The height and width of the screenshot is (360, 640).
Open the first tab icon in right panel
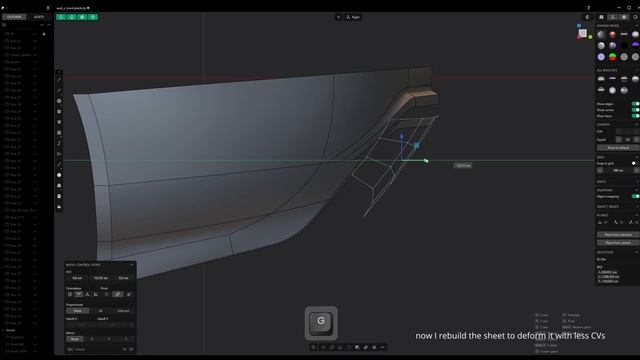pyautogui.click(x=601, y=17)
